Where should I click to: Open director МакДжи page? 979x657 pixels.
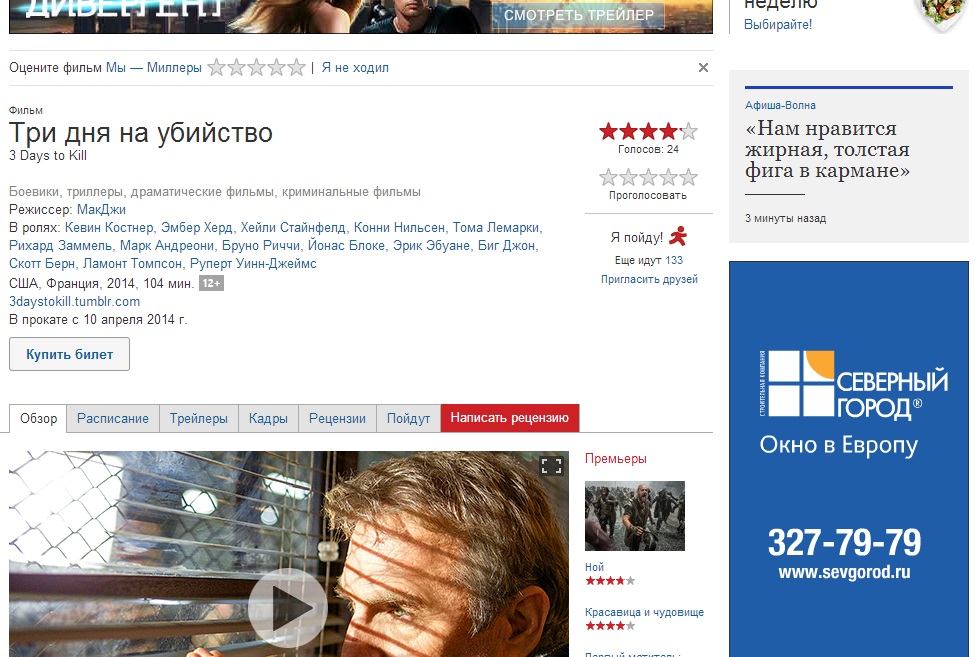point(101,209)
